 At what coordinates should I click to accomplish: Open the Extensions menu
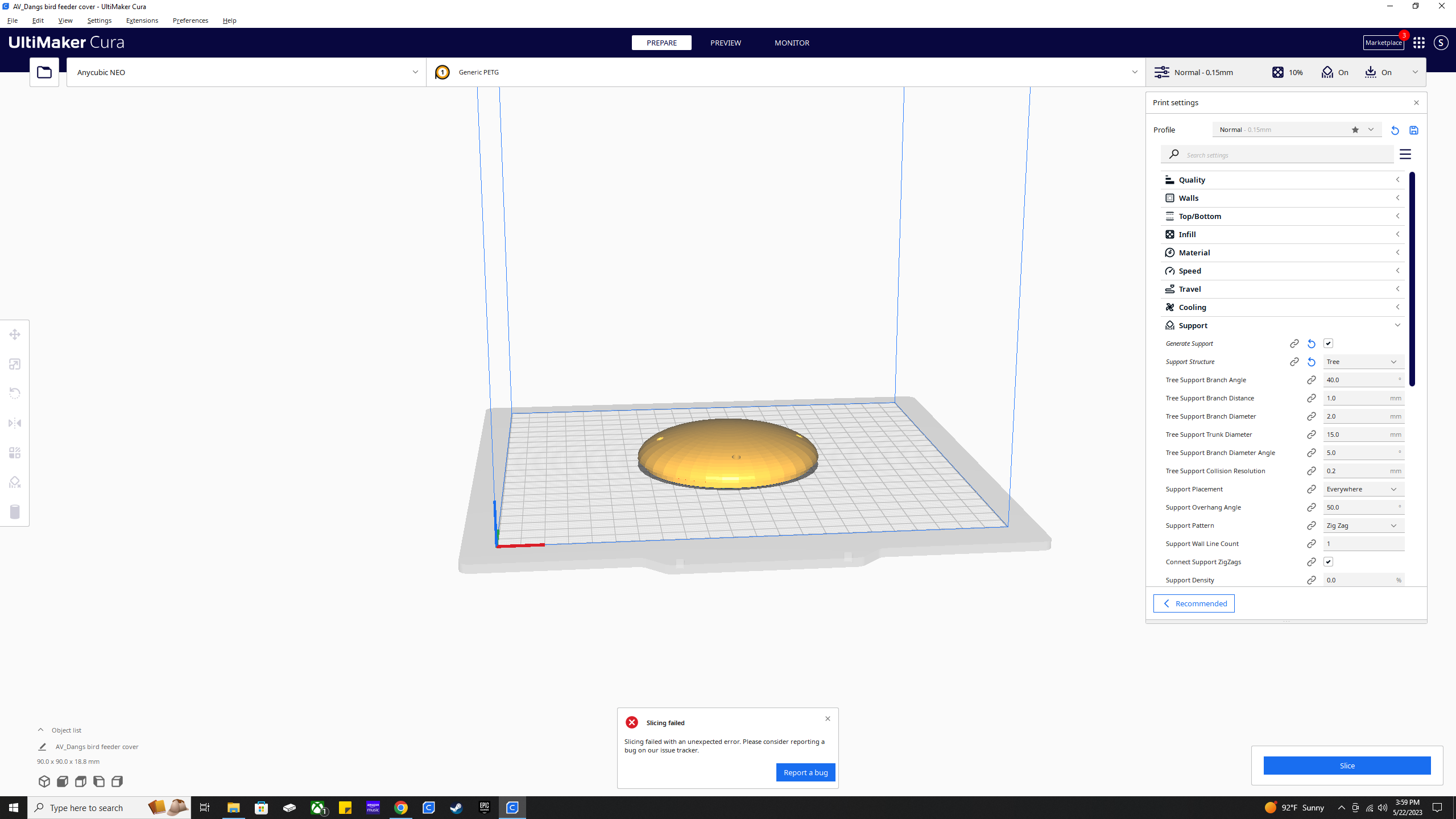click(142, 20)
